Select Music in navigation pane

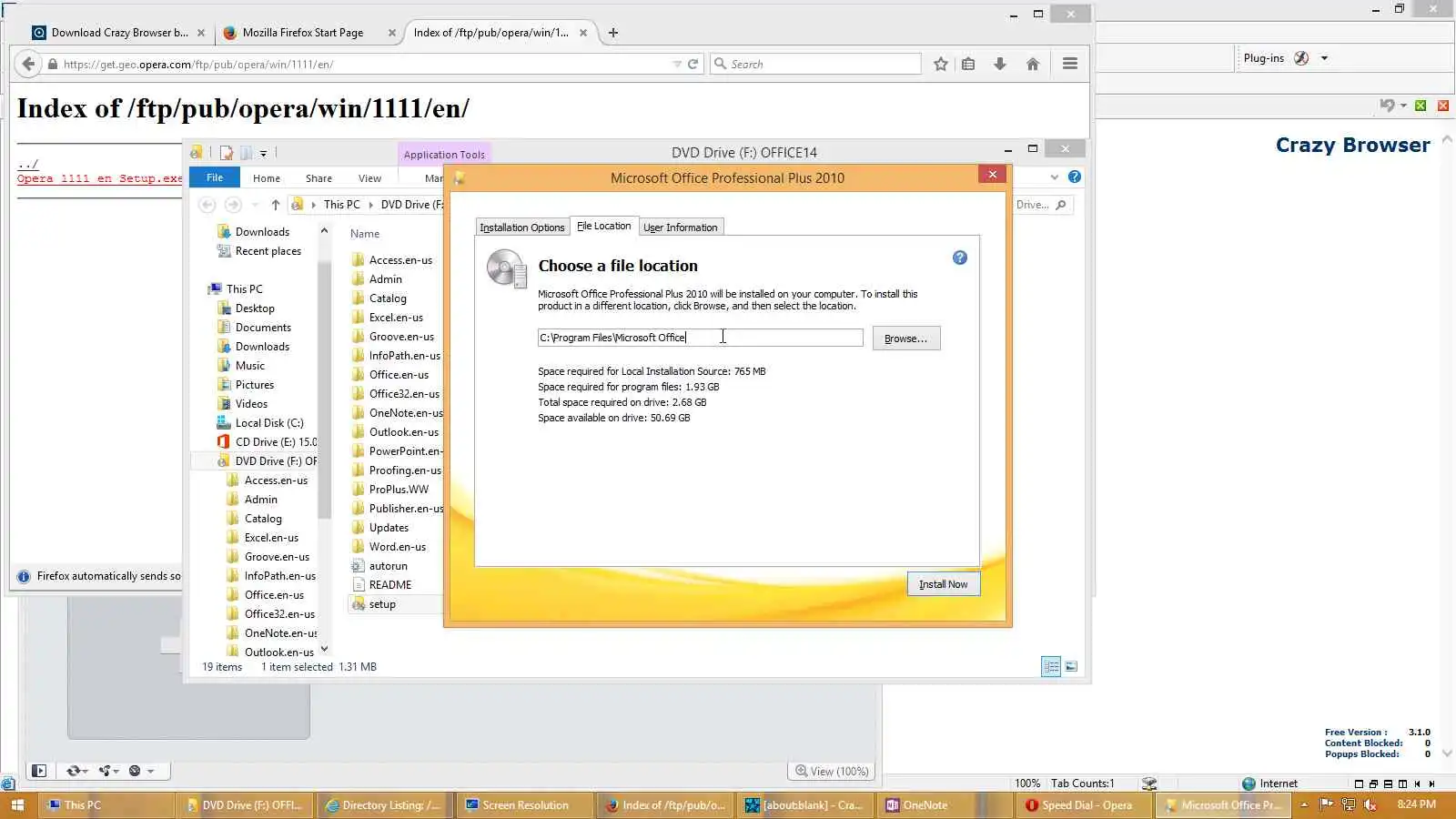[249, 366]
